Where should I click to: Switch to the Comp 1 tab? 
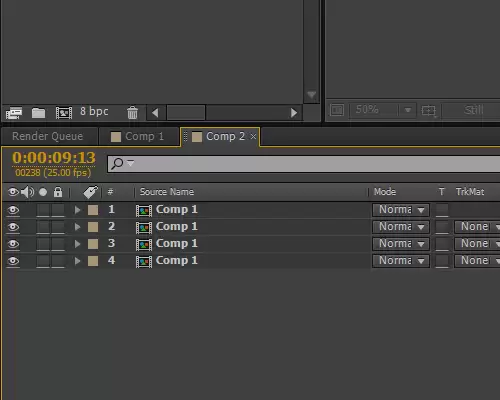pos(137,136)
